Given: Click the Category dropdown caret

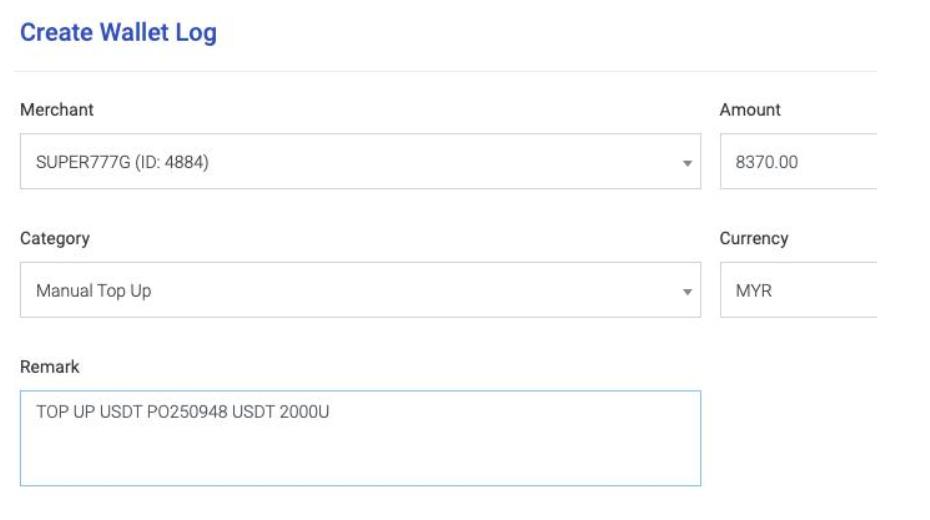Looking at the screenshot, I should point(687,292).
